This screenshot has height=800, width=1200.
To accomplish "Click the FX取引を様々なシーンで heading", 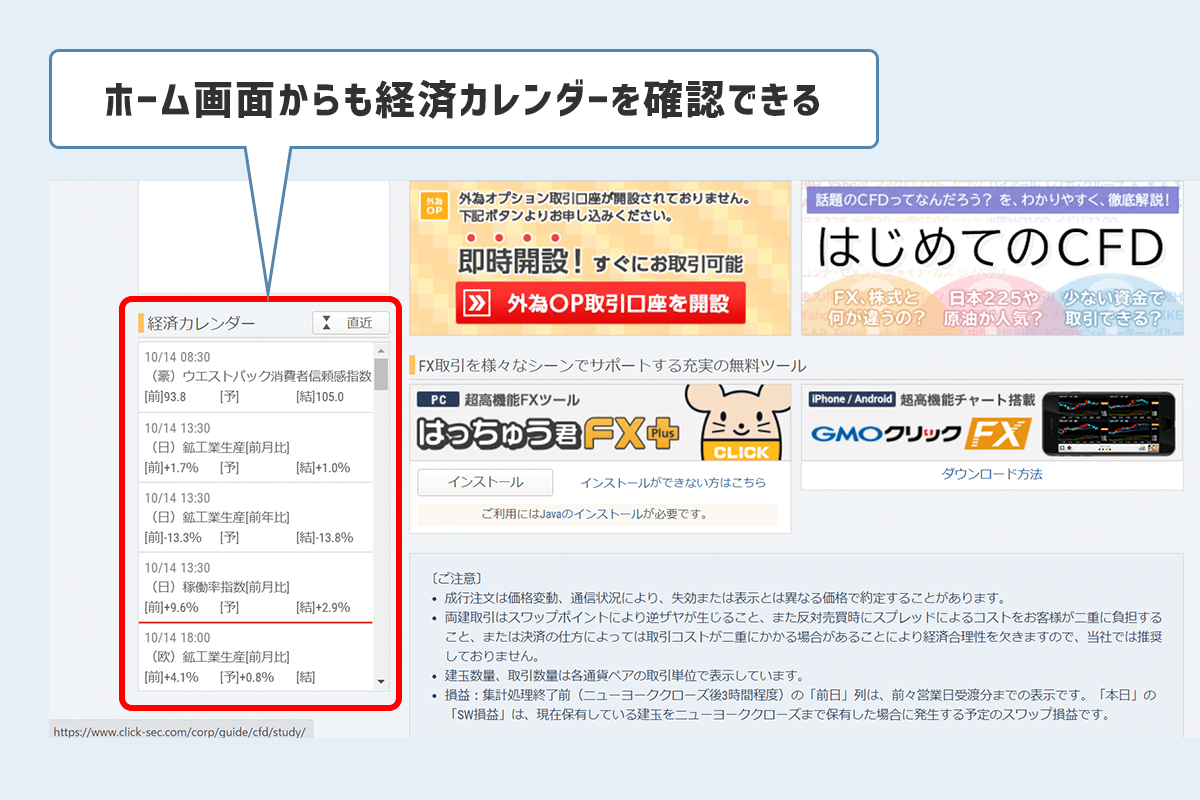I will click(x=612, y=365).
